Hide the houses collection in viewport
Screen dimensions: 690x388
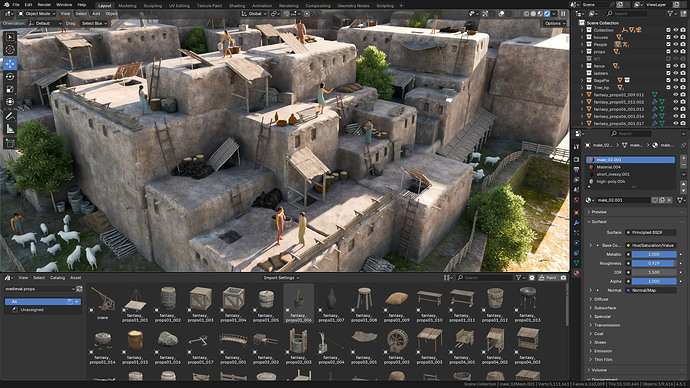[675, 37]
